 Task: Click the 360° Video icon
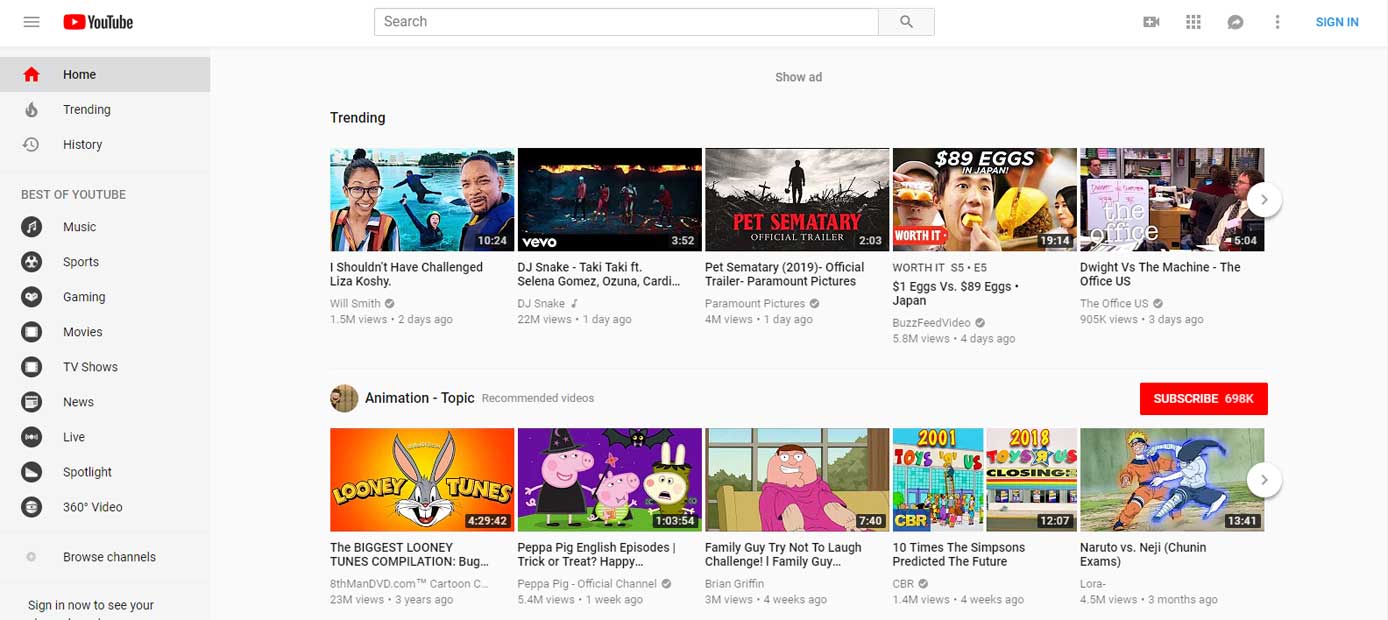(x=32, y=507)
